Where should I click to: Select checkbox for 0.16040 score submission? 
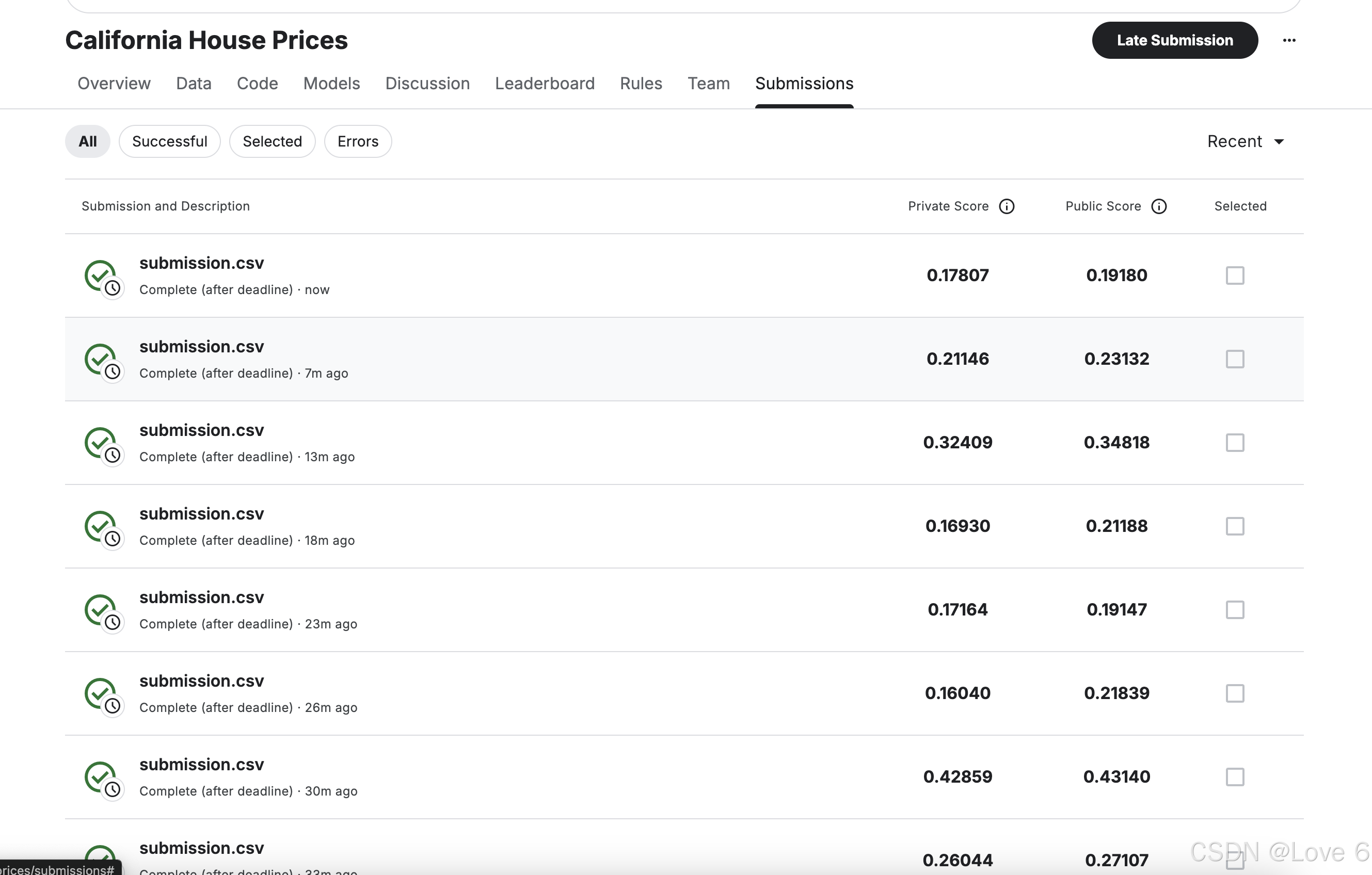click(1235, 693)
